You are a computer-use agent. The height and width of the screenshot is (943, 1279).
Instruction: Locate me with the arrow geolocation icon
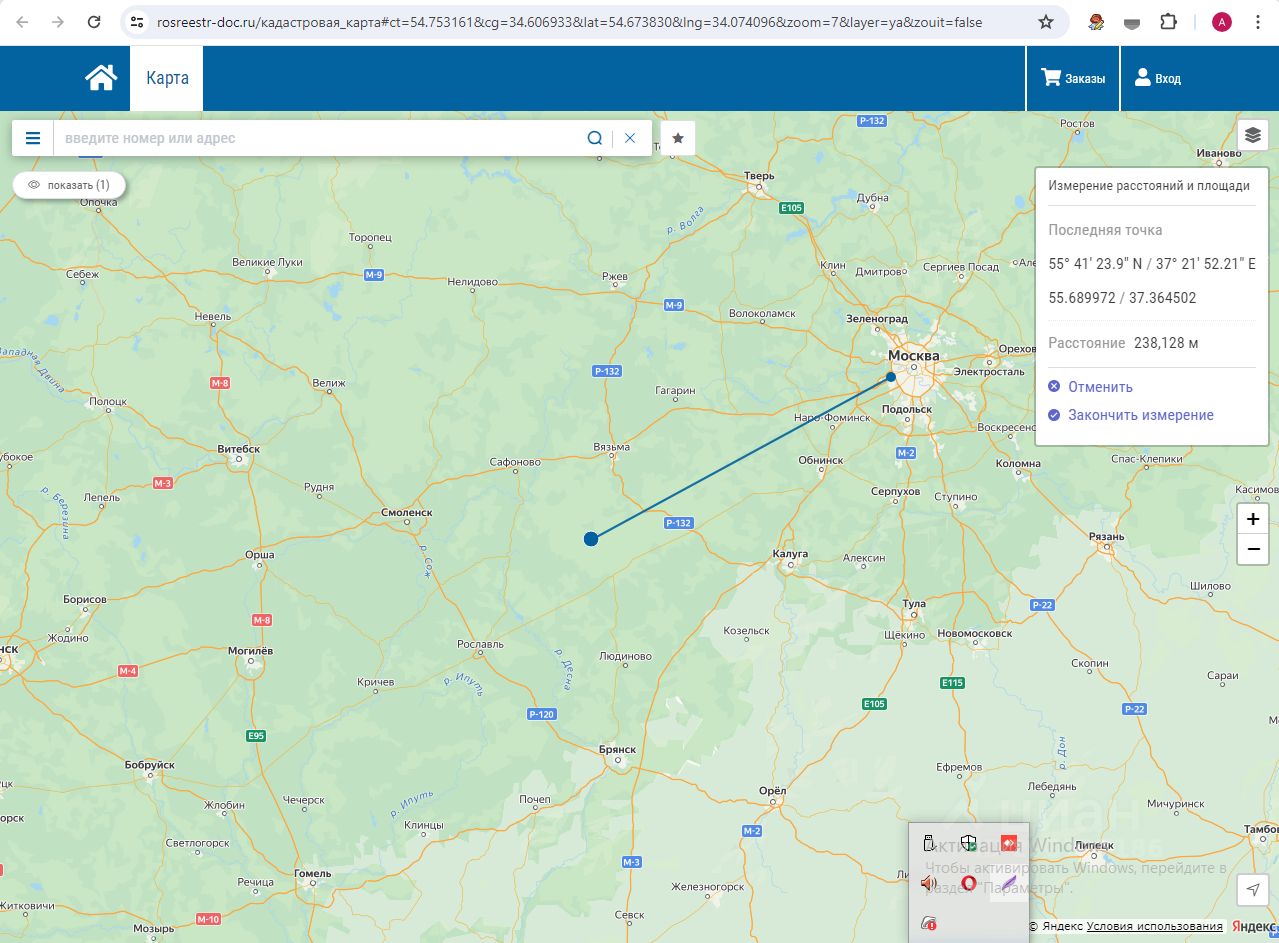pos(1252,889)
